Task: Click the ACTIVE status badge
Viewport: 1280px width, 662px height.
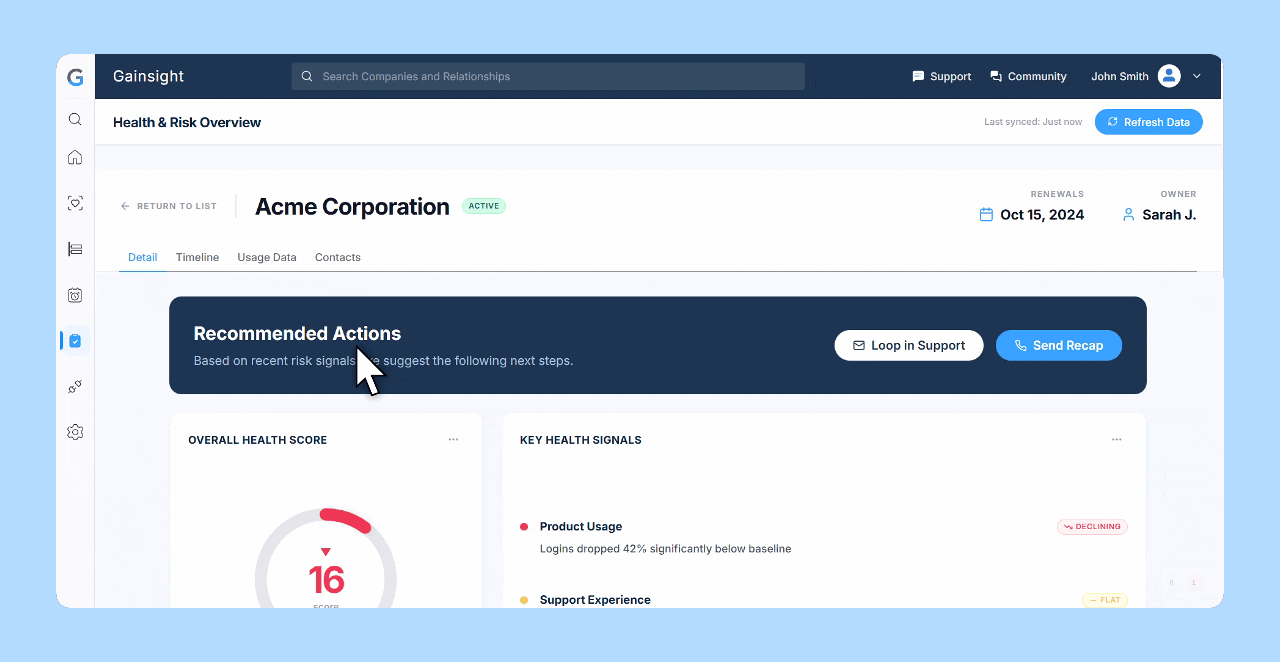Action: (484, 206)
